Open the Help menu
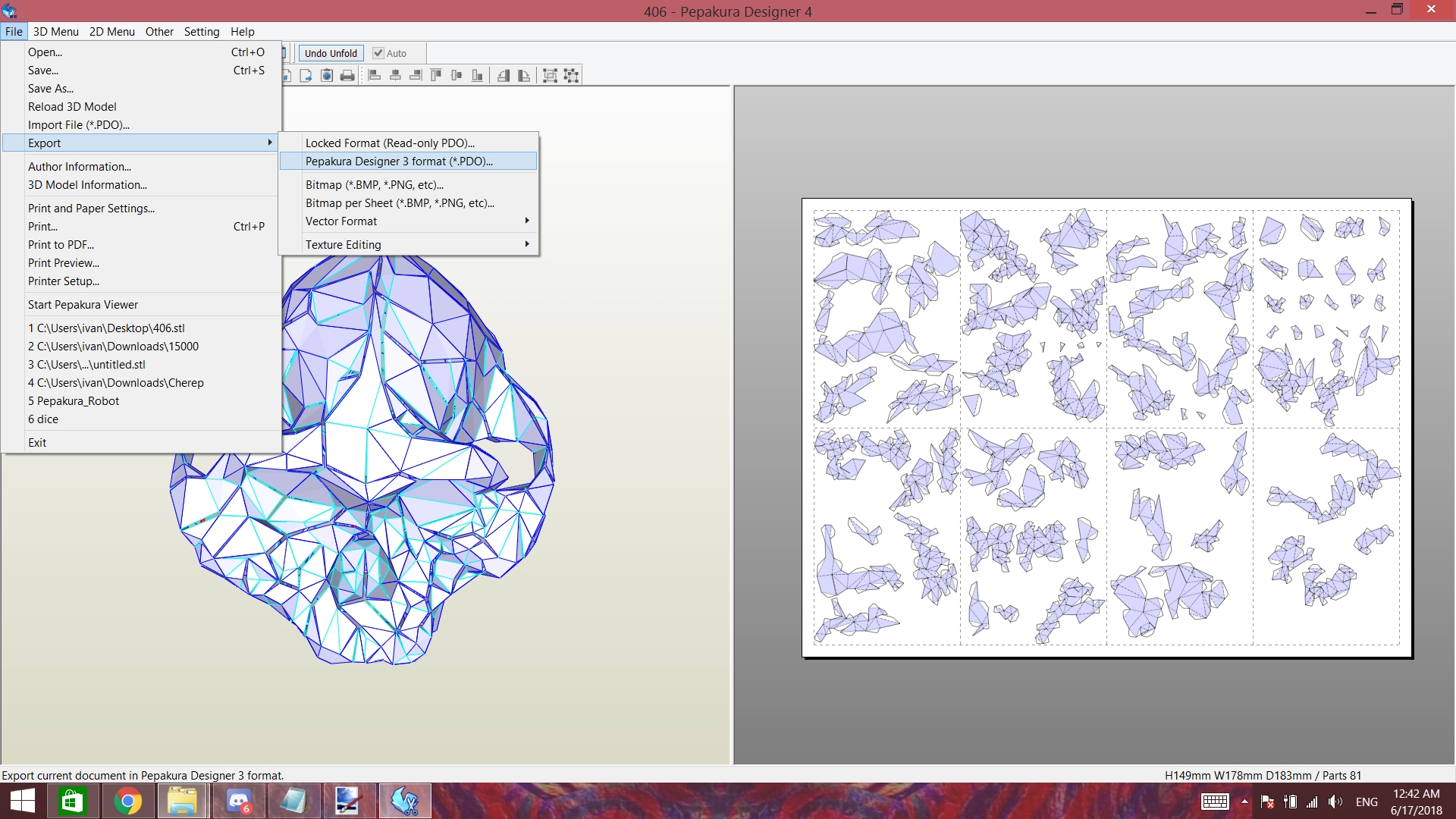This screenshot has width=1456, height=819. [243, 31]
